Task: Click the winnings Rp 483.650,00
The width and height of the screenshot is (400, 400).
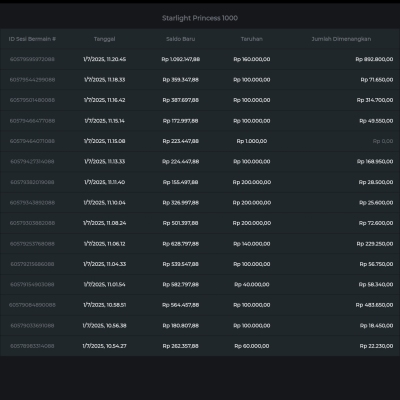Action: (x=374, y=305)
